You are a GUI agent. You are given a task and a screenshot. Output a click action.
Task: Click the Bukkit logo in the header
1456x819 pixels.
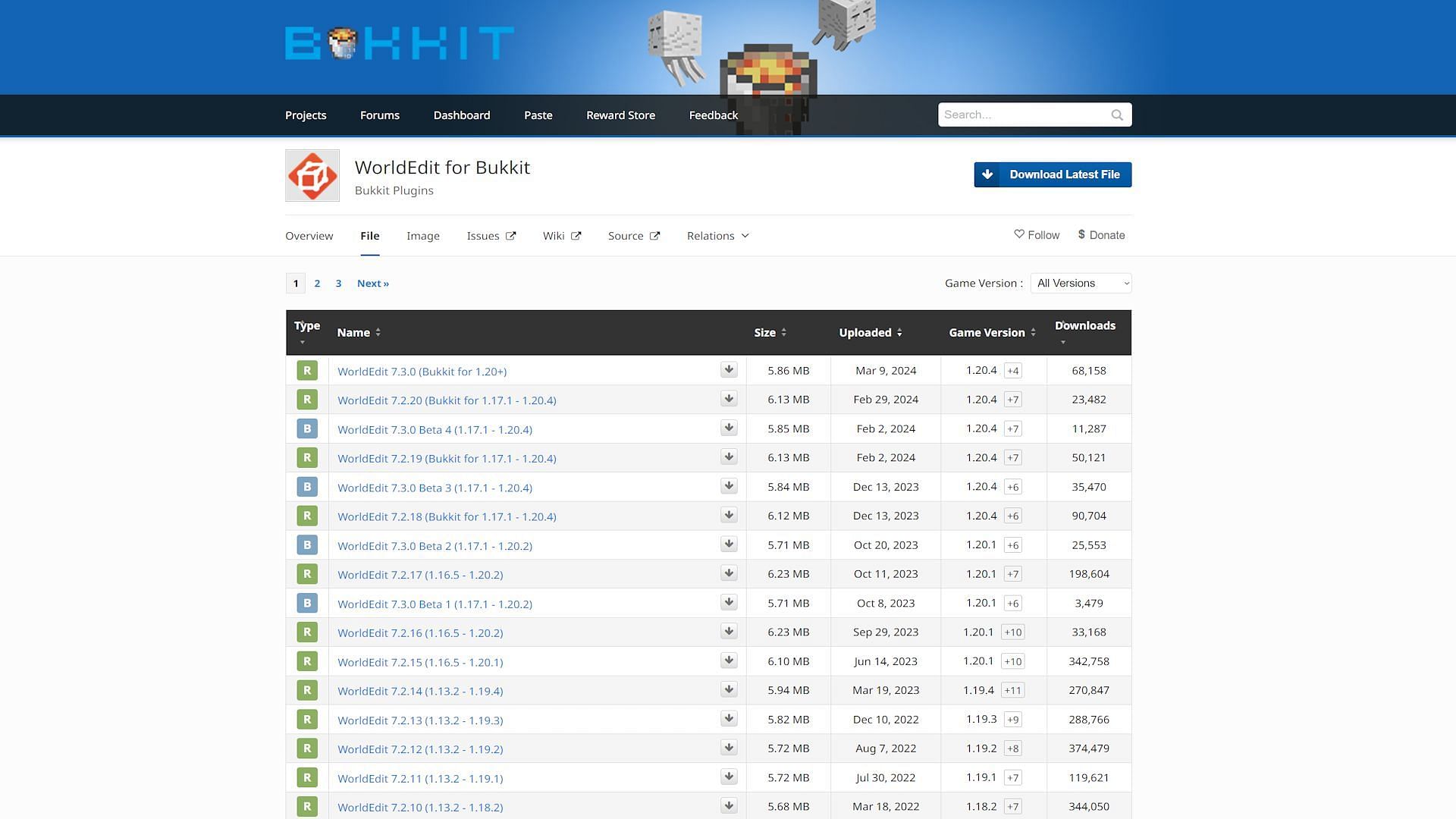pyautogui.click(x=400, y=43)
